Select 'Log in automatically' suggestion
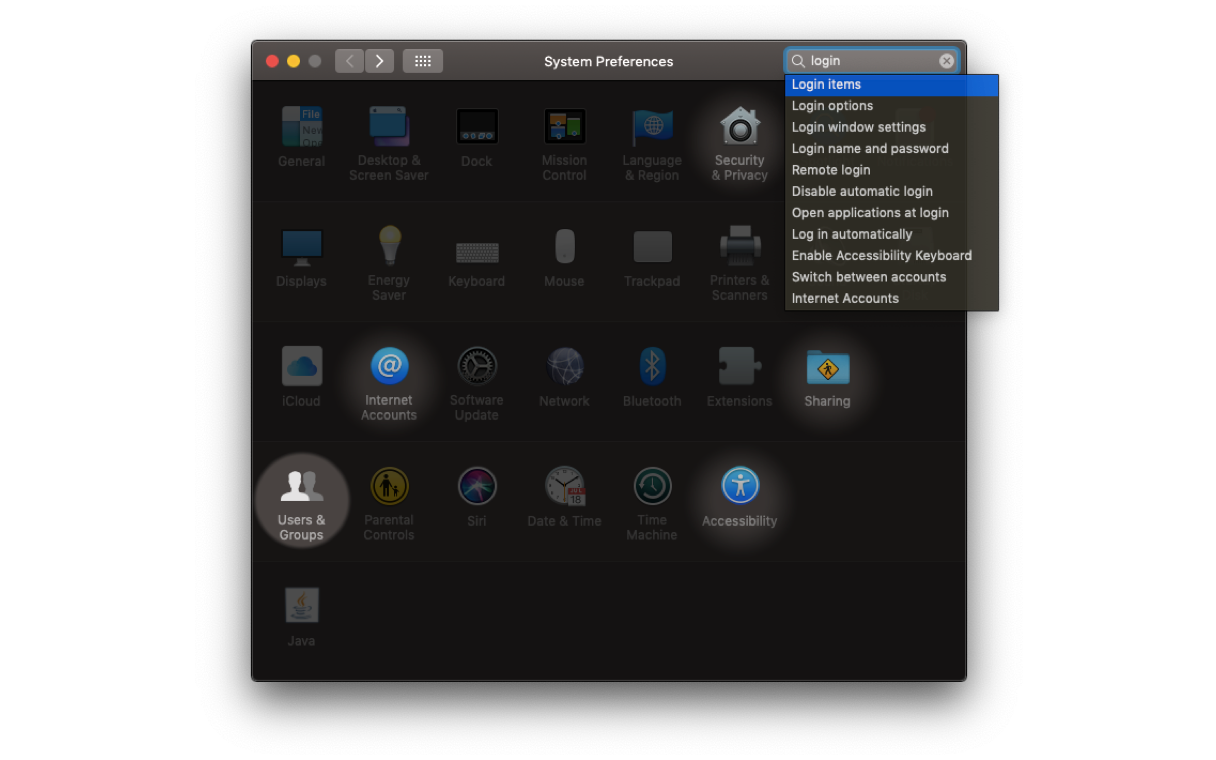 892,234
